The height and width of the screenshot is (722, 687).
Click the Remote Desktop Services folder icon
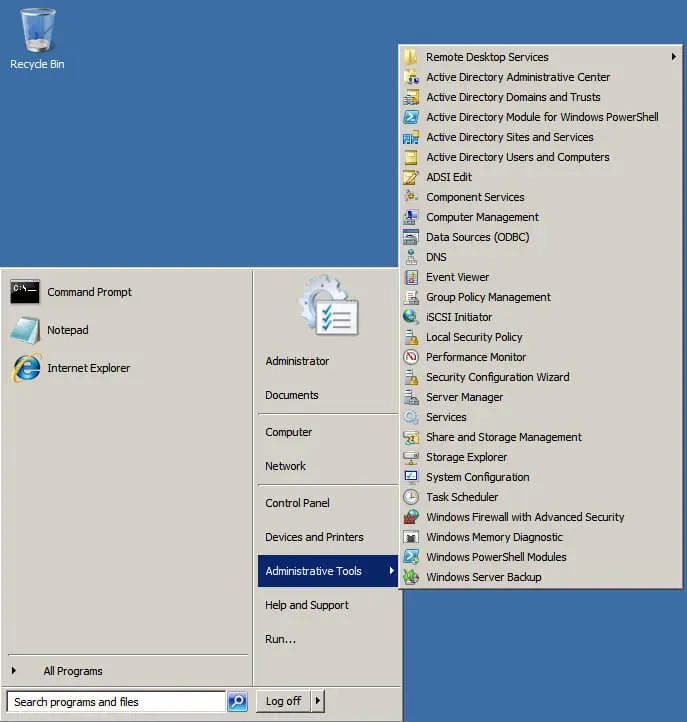click(411, 57)
